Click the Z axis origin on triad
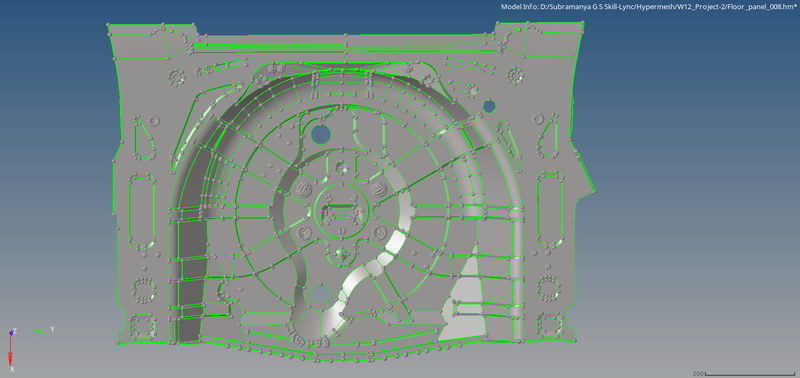 (11, 332)
